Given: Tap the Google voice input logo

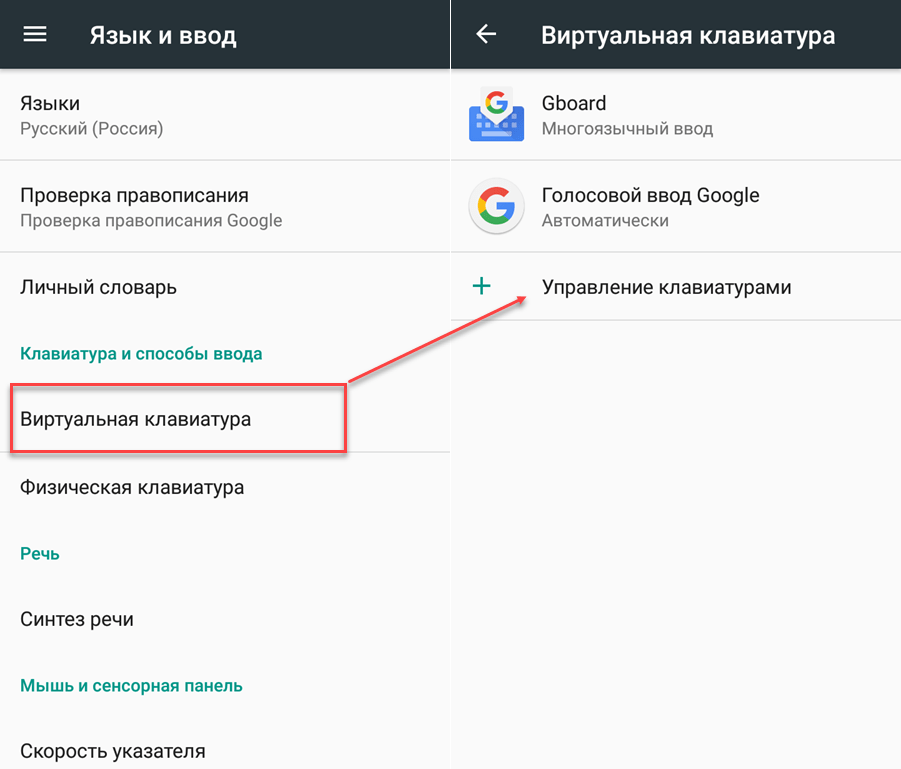Looking at the screenshot, I should pyautogui.click(x=496, y=206).
